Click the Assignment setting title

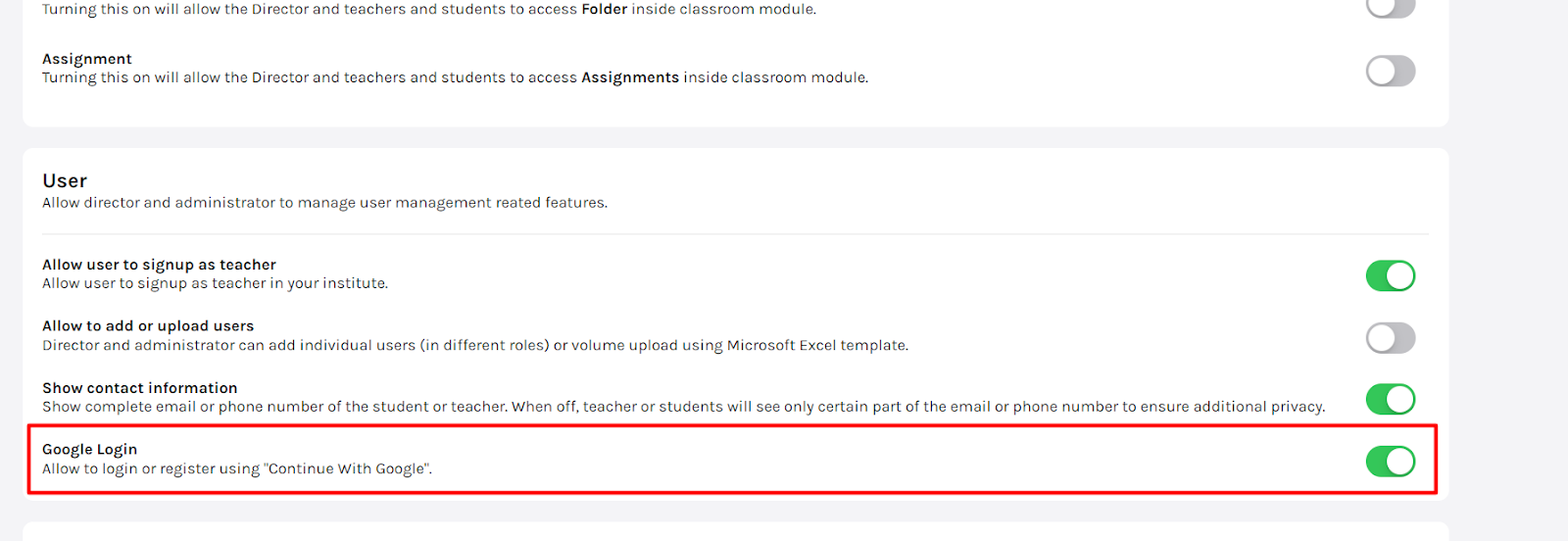(87, 59)
